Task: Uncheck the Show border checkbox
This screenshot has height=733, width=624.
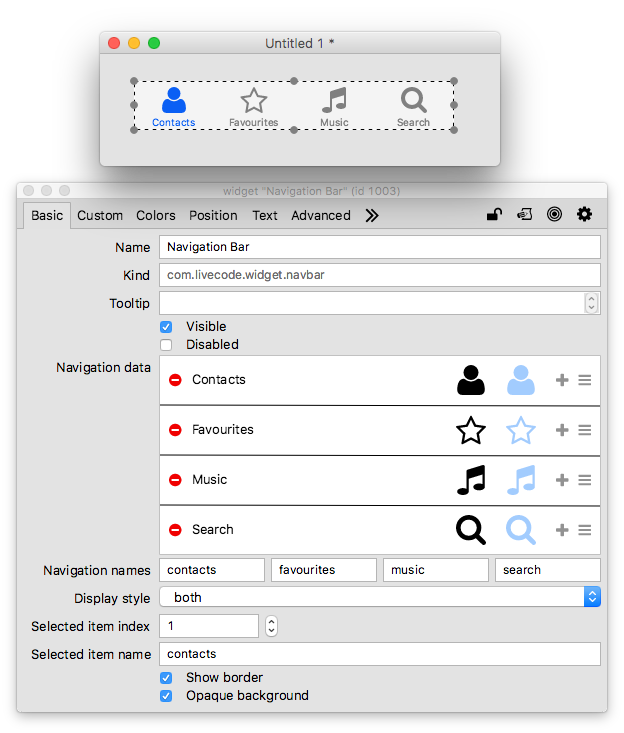Action: [x=166, y=678]
